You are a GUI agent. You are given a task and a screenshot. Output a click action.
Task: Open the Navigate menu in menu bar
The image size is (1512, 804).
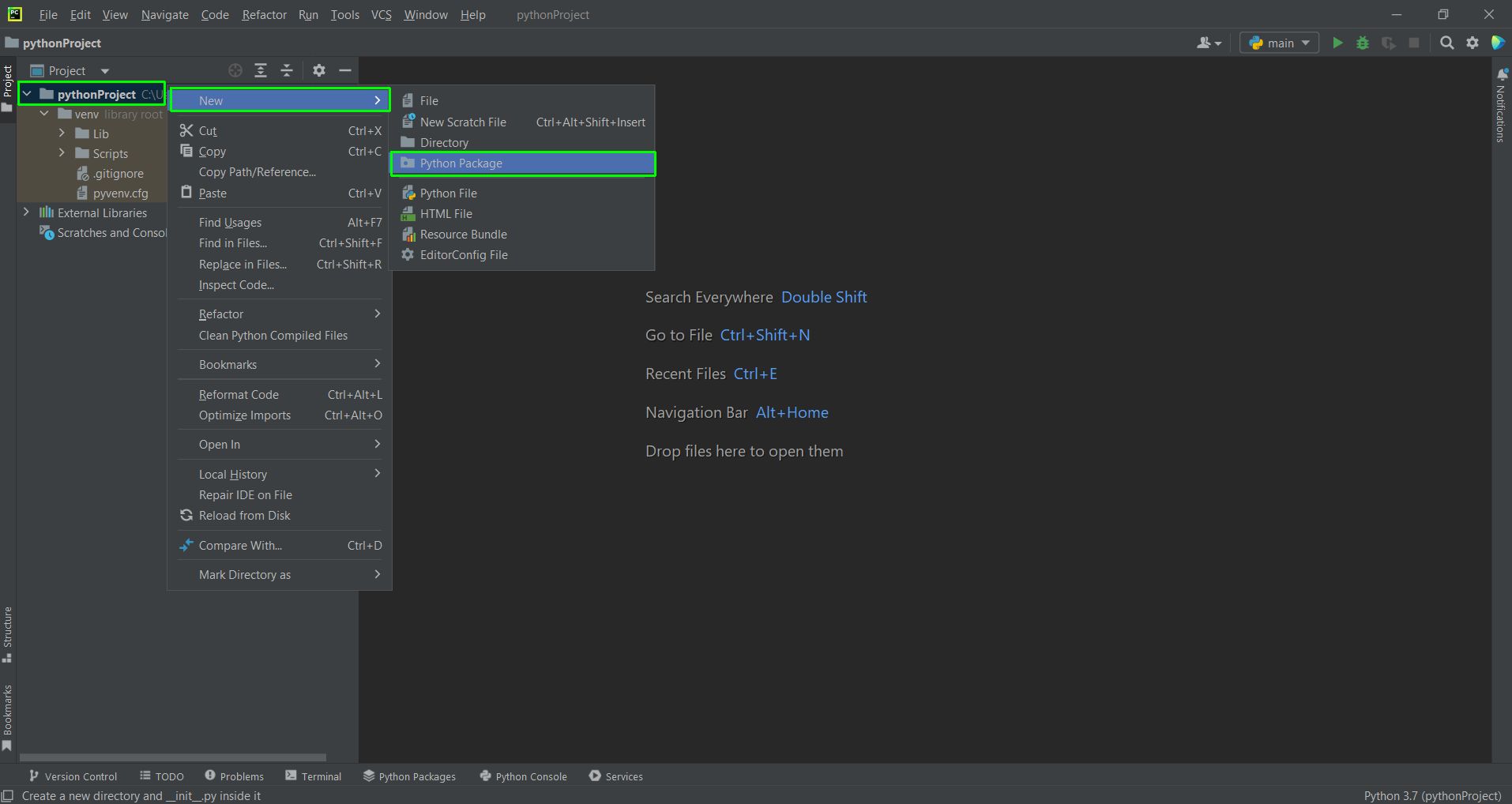pyautogui.click(x=164, y=15)
